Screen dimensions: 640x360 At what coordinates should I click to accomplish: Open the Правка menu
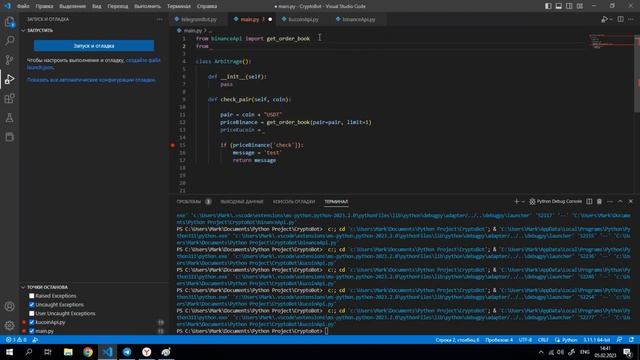(x=44, y=6)
